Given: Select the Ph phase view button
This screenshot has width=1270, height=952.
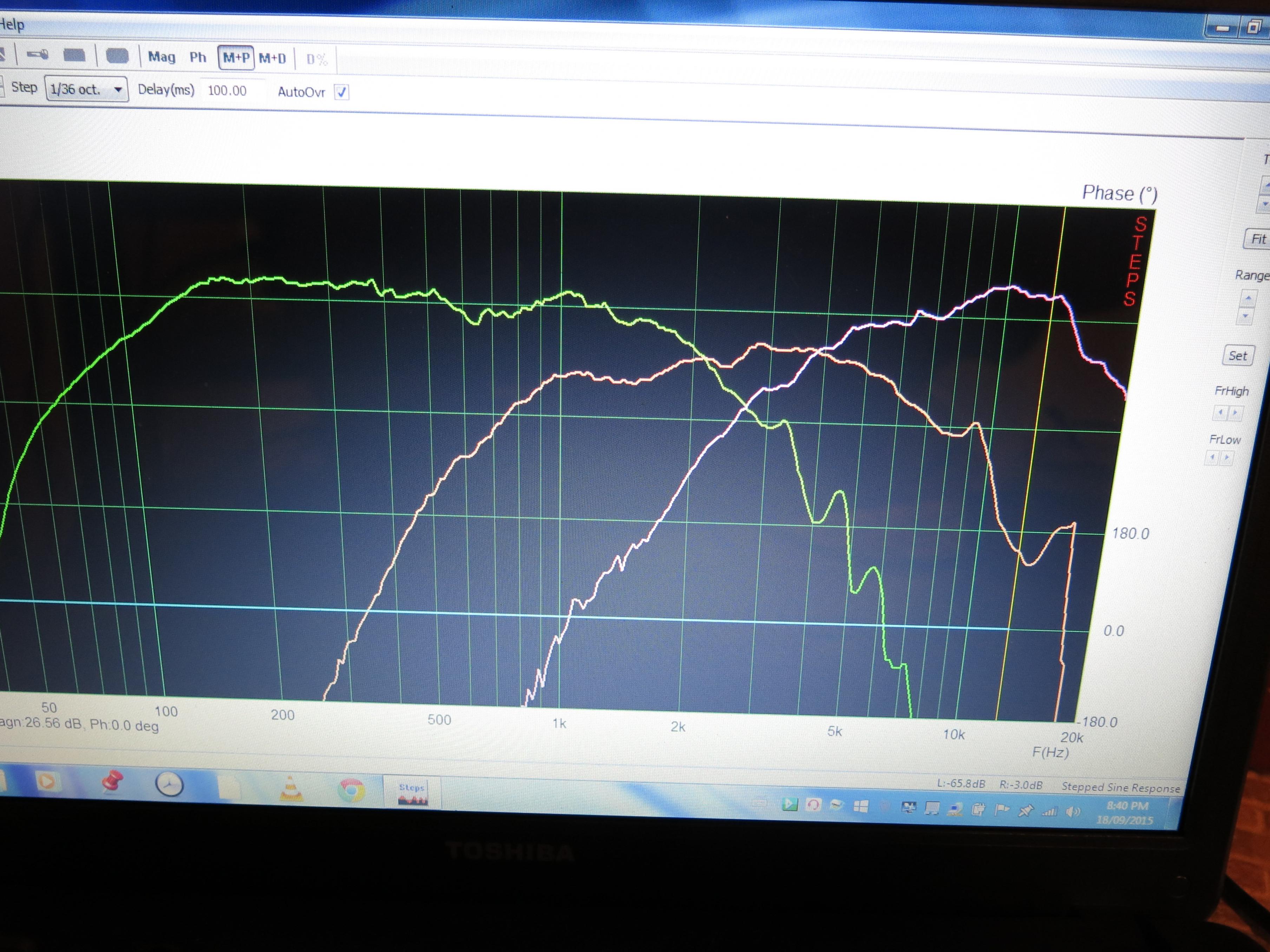Looking at the screenshot, I should click(x=197, y=57).
